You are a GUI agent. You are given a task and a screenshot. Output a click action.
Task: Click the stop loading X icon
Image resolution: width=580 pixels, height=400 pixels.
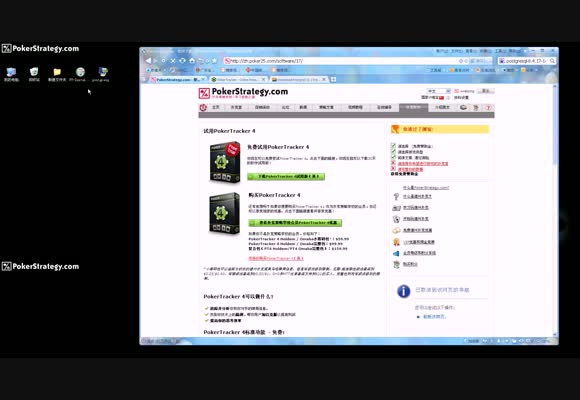[173, 61]
